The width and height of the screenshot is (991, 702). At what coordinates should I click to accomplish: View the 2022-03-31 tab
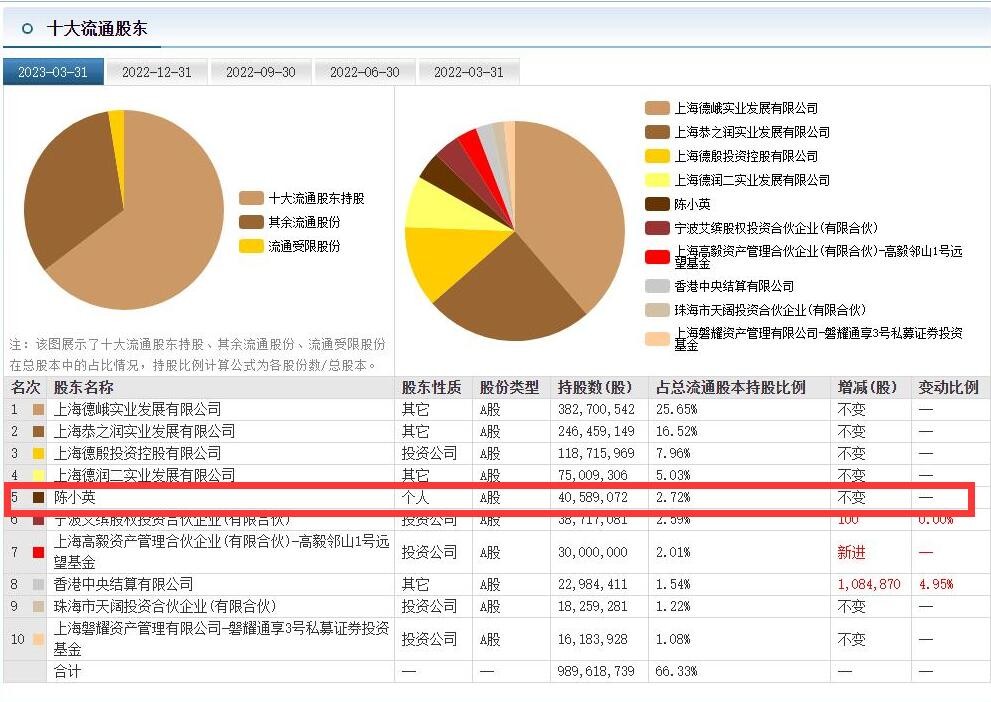(x=468, y=73)
